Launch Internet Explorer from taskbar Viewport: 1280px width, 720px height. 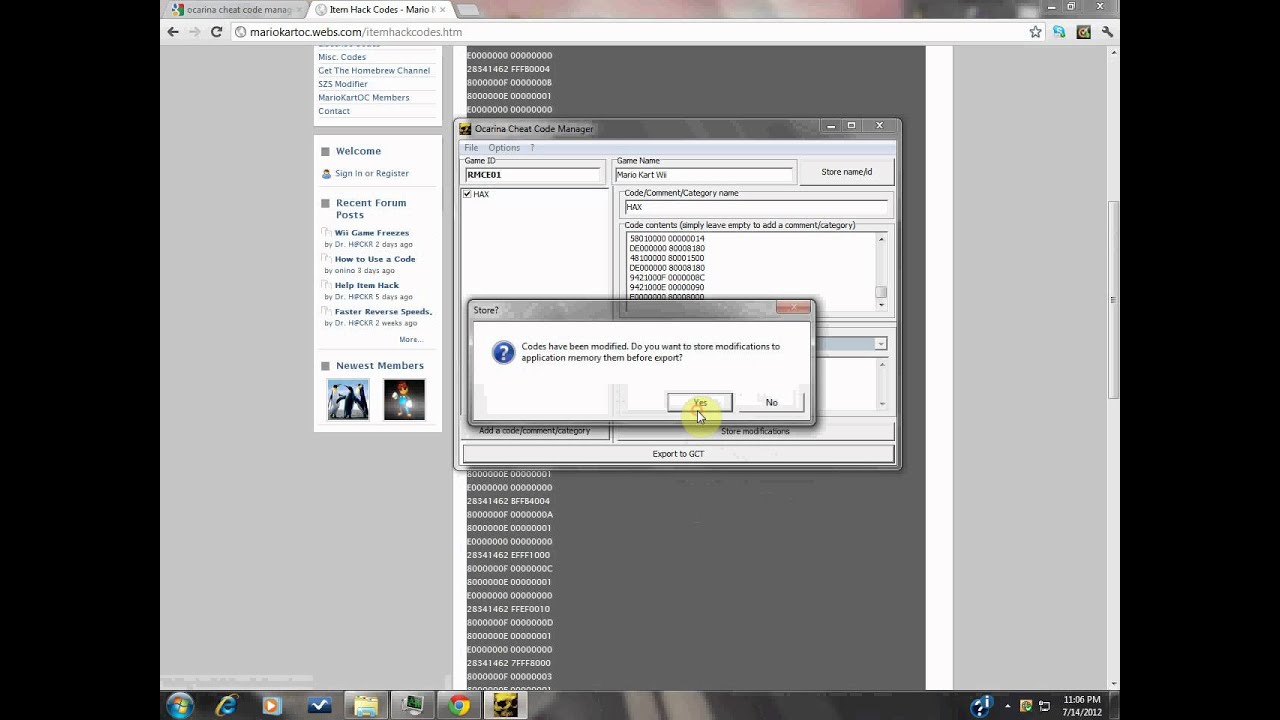click(x=227, y=706)
